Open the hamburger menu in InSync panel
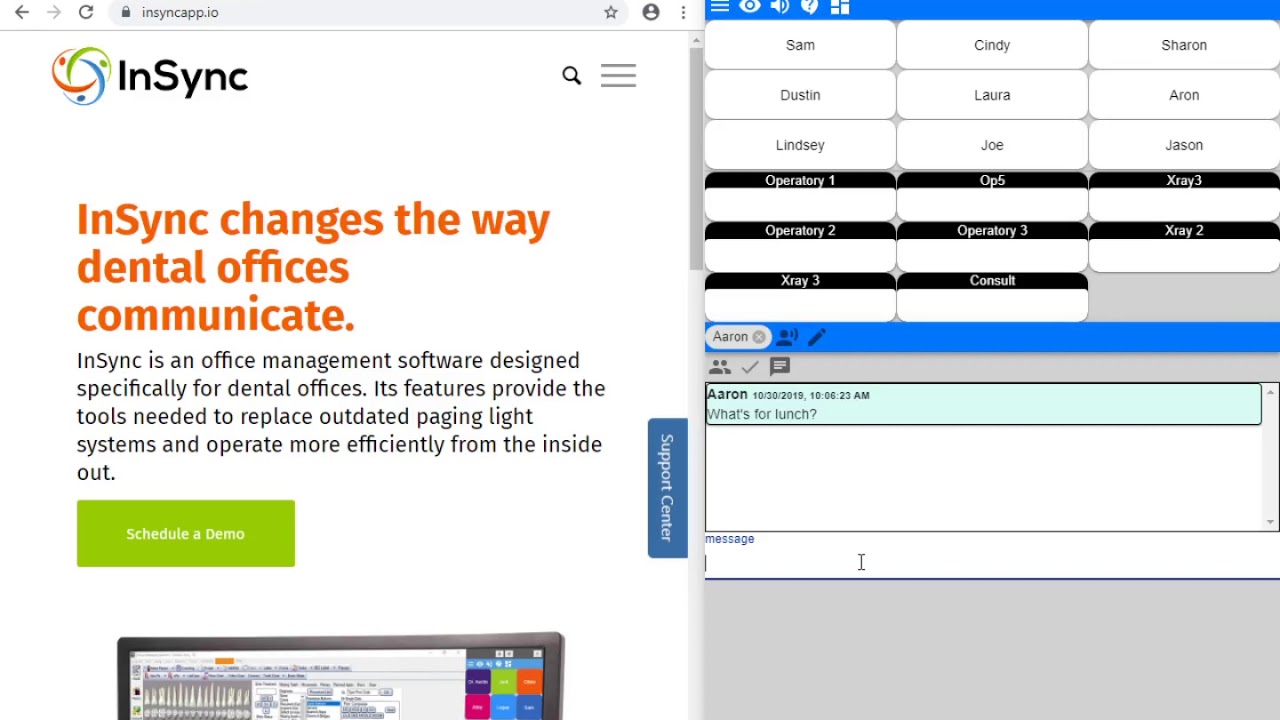Screen dimensions: 1280x720 (719, 7)
